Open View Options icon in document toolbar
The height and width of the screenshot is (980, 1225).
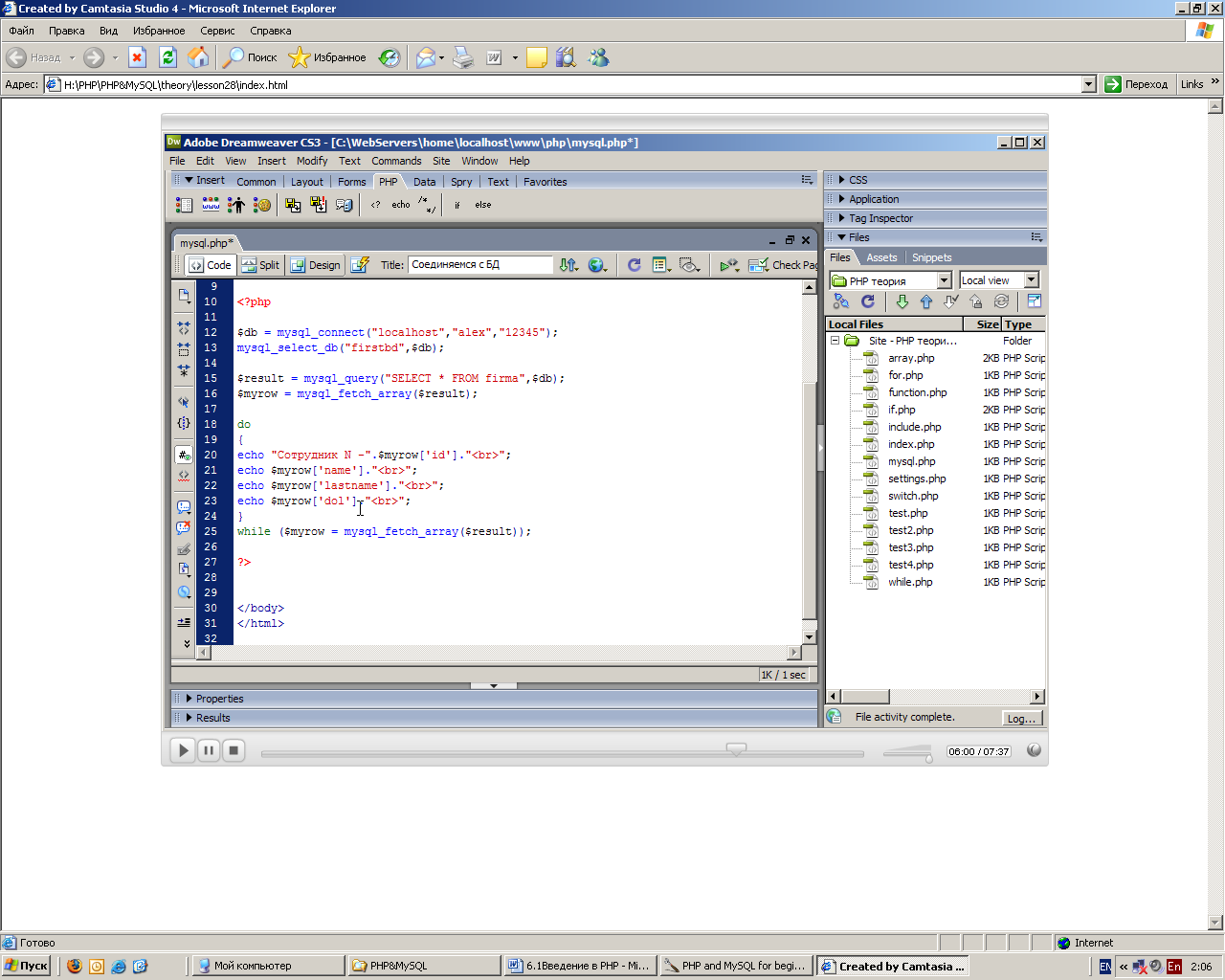661,265
